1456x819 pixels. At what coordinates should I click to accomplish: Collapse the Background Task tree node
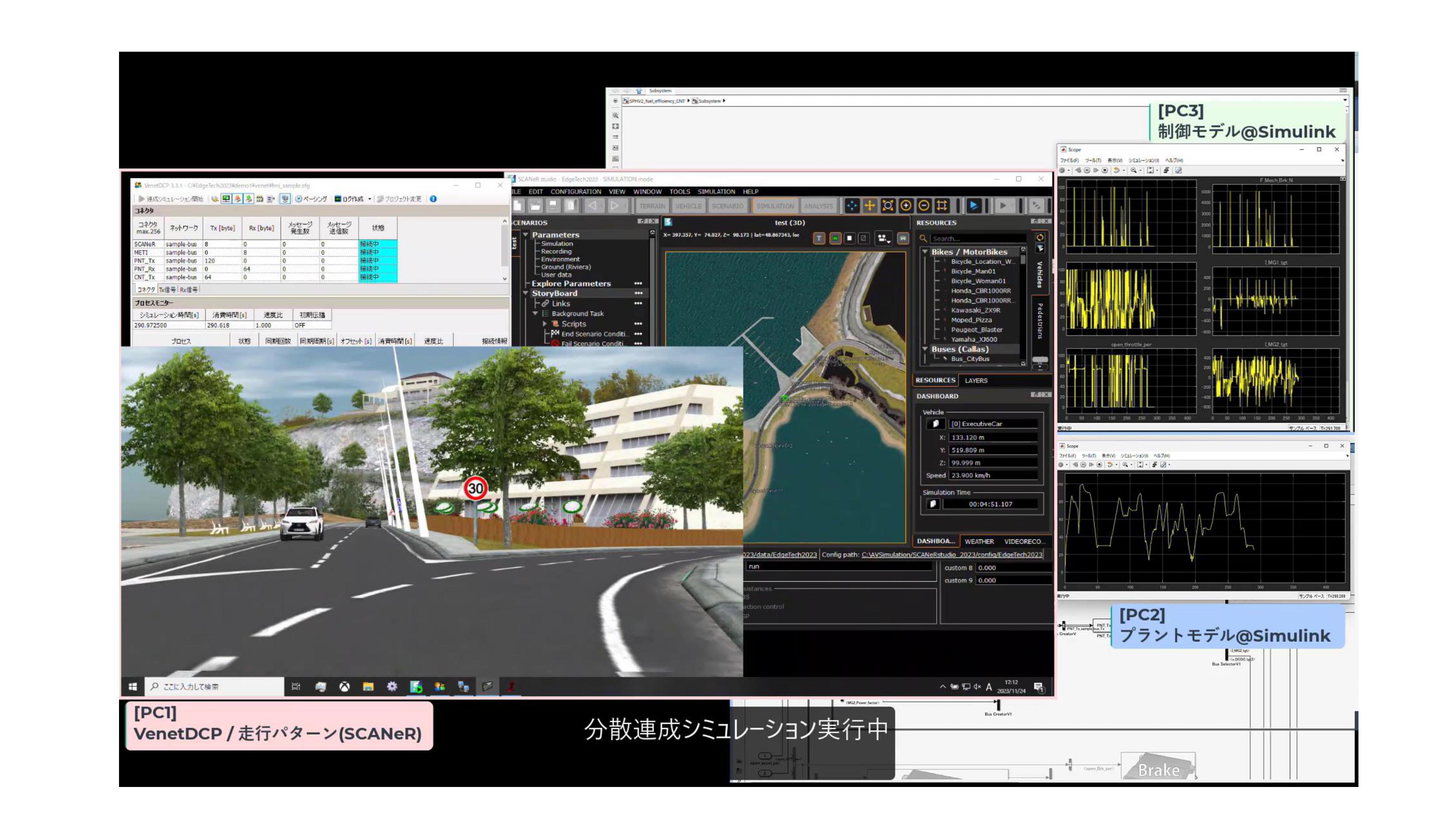pos(535,314)
